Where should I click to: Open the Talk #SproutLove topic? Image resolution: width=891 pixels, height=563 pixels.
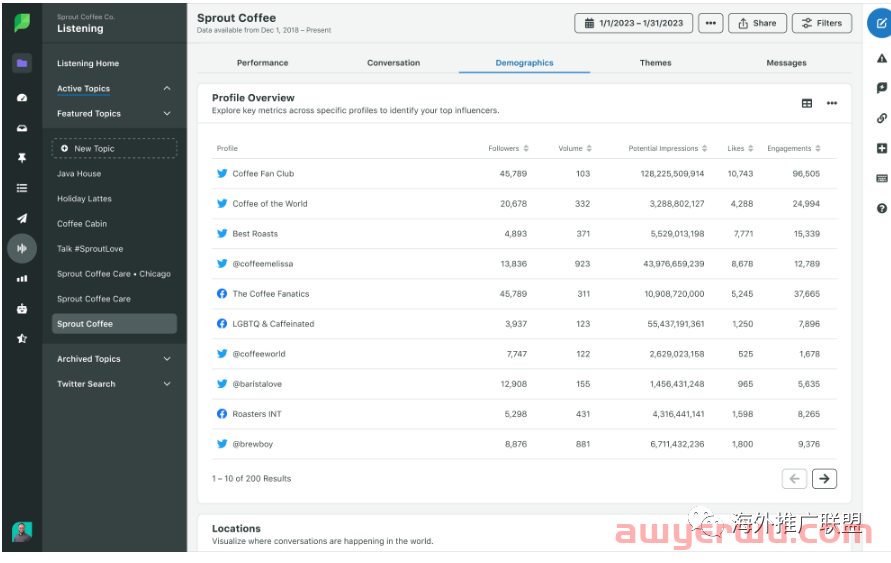click(90, 249)
